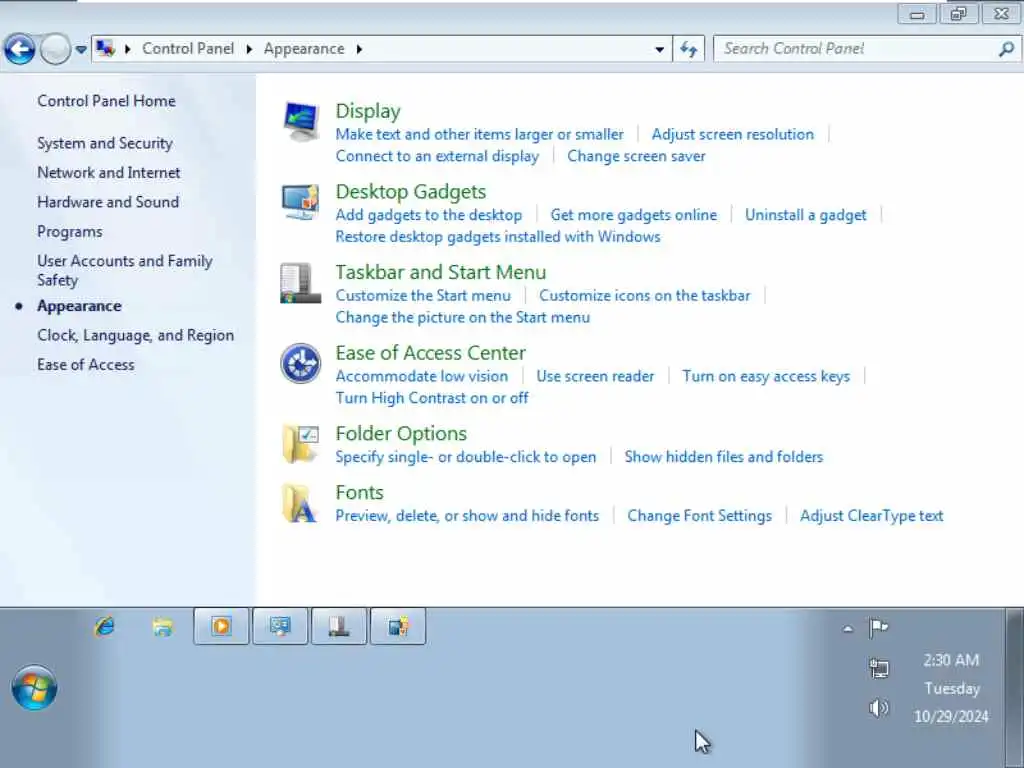Click Add gadgets to the desktop
Viewport: 1024px width, 768px height.
[428, 215]
